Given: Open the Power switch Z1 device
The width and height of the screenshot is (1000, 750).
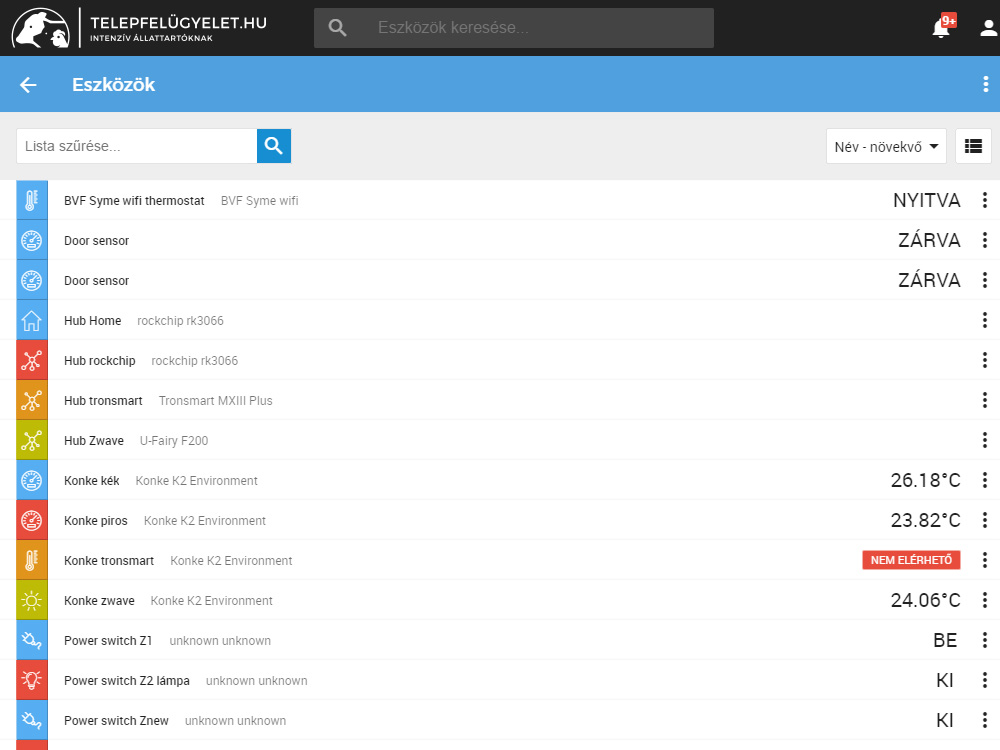Looking at the screenshot, I should (108, 640).
